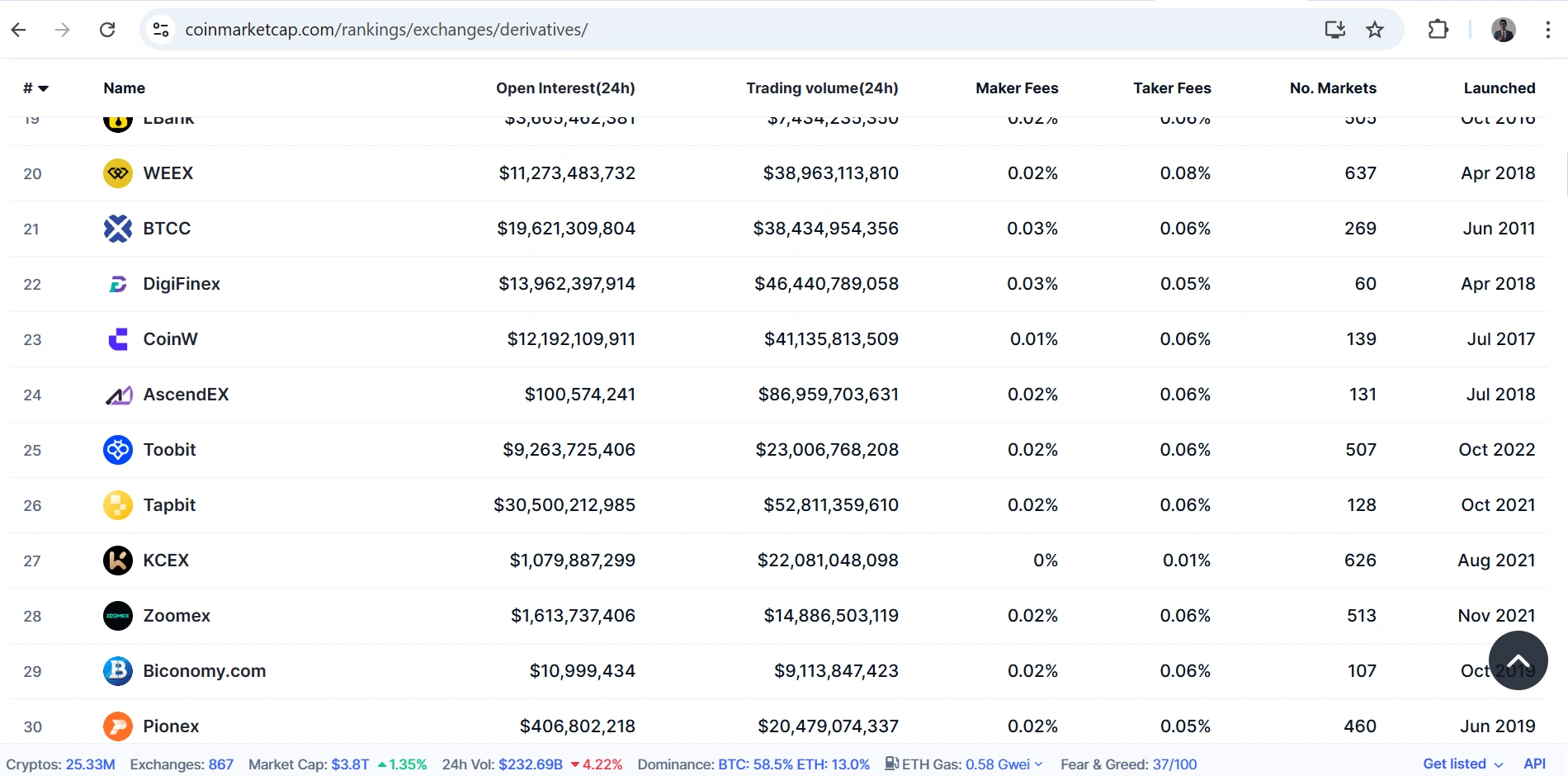This screenshot has height=776, width=1568.
Task: Open the Biconomy.com exchange link
Action: click(204, 671)
